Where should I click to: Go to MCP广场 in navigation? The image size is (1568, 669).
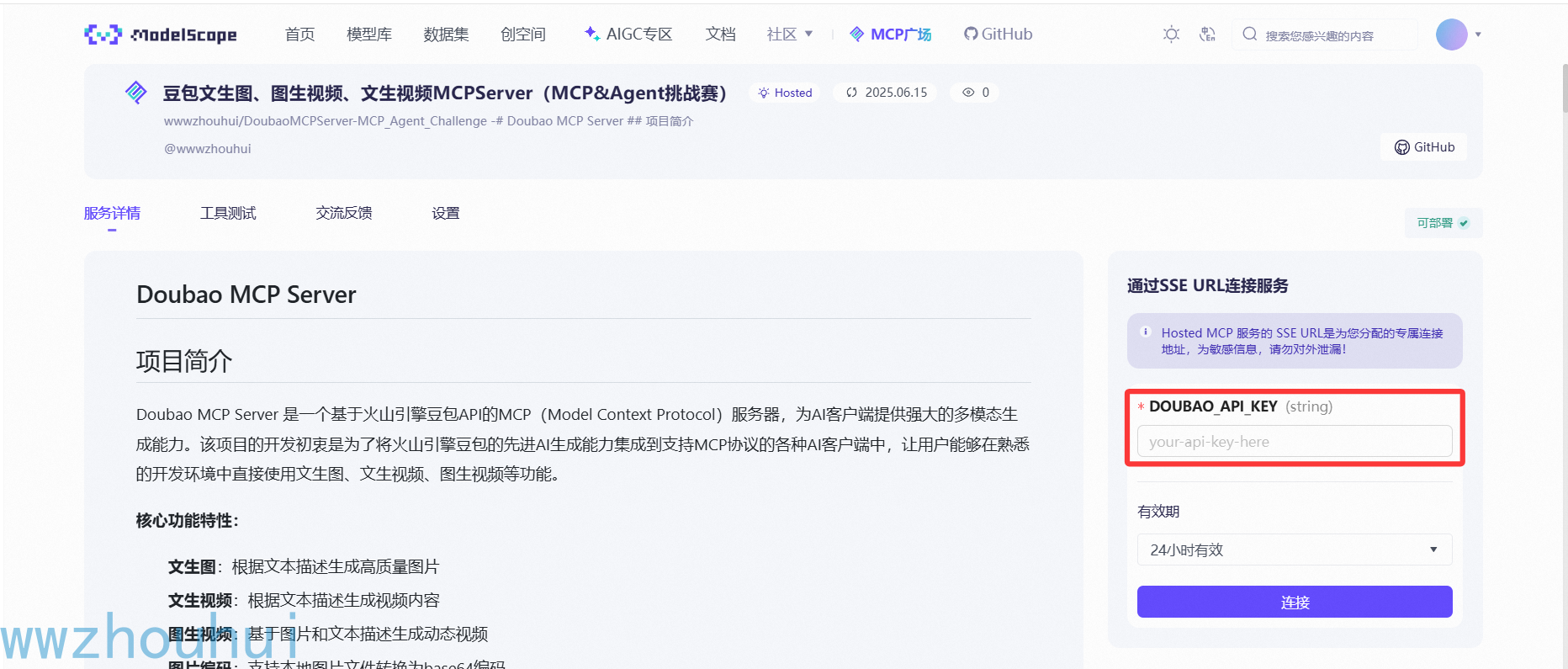(891, 35)
